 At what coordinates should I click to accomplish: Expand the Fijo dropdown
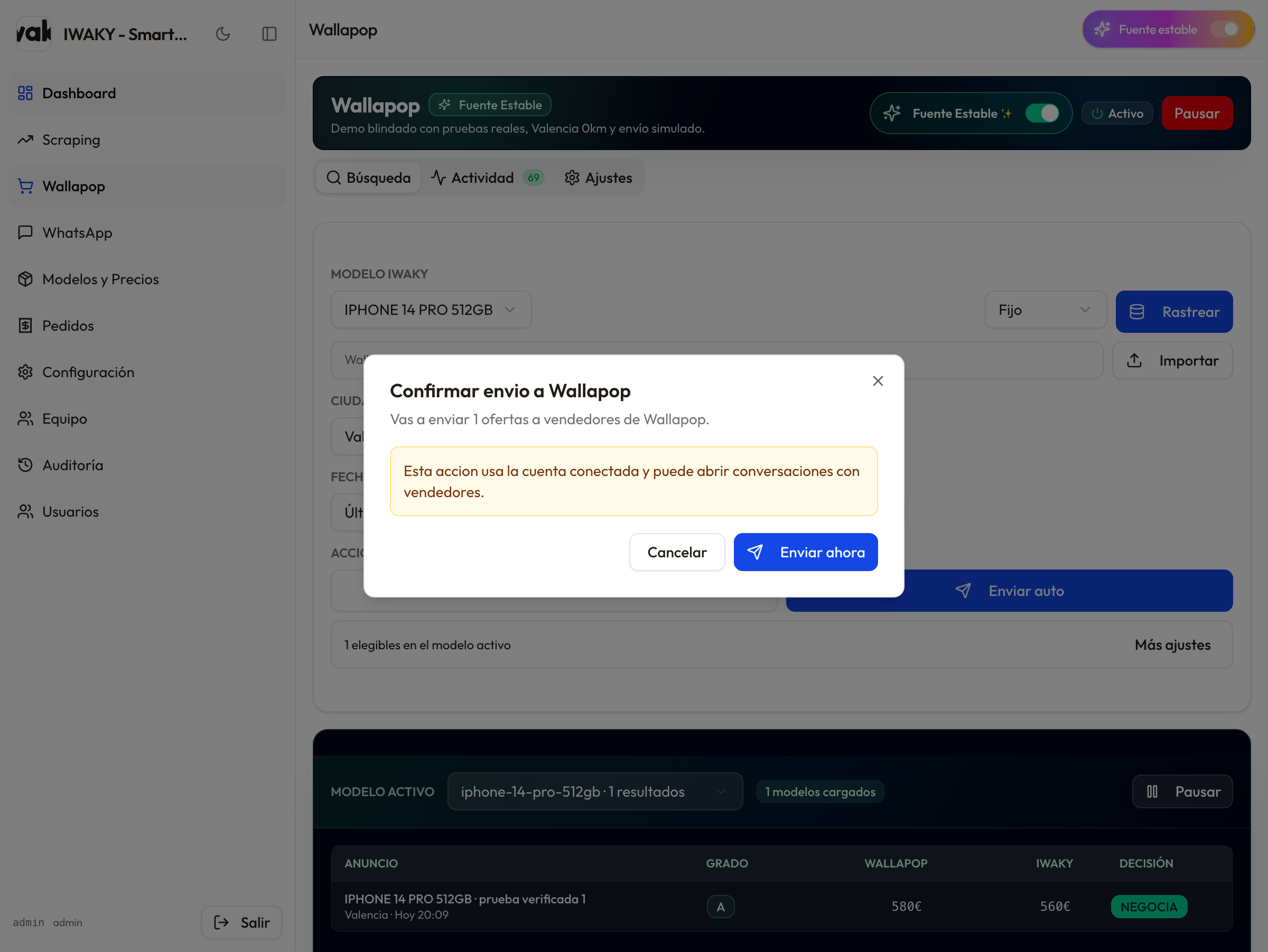(1045, 310)
